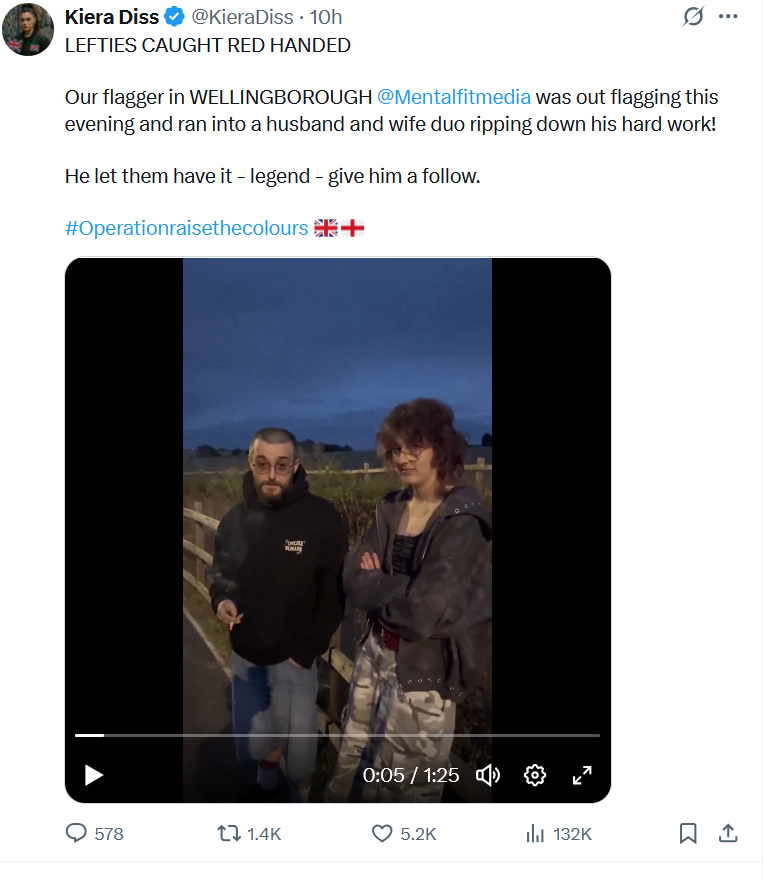Image resolution: width=763 pixels, height=881 pixels.
Task: Open the Kiera Diss display name
Action: pos(112,17)
